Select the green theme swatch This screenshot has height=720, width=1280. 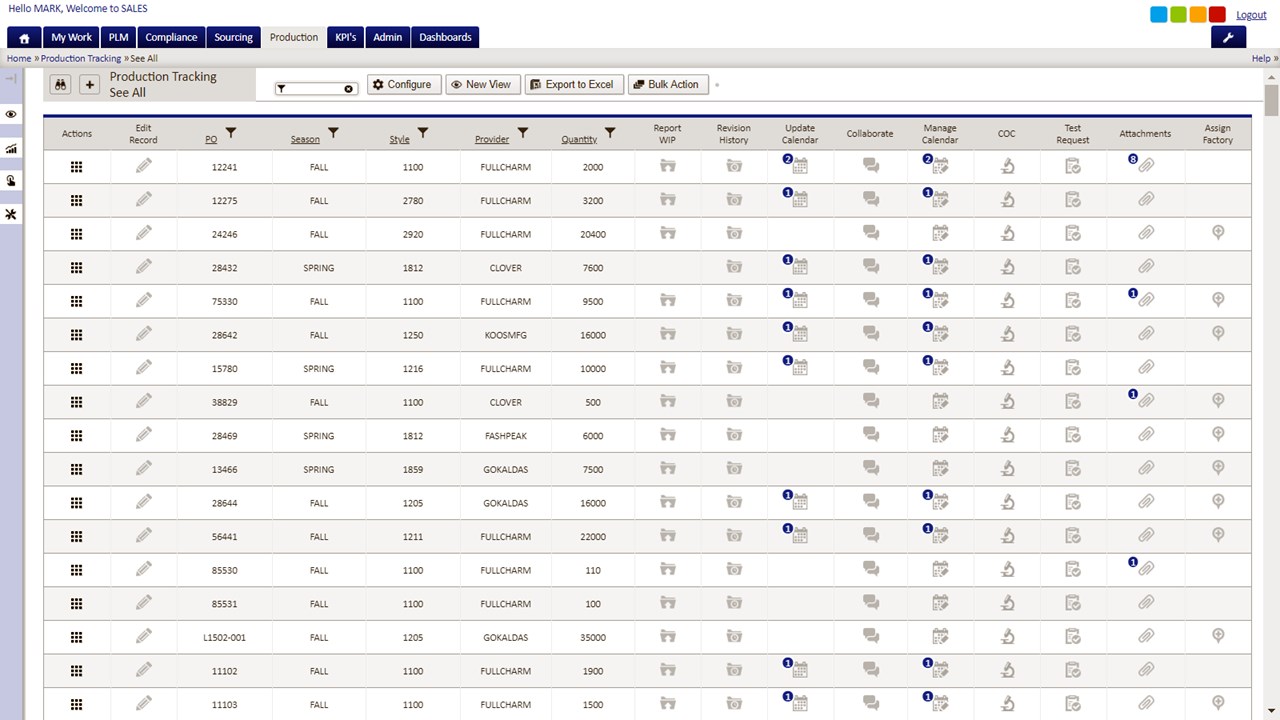coord(1178,14)
